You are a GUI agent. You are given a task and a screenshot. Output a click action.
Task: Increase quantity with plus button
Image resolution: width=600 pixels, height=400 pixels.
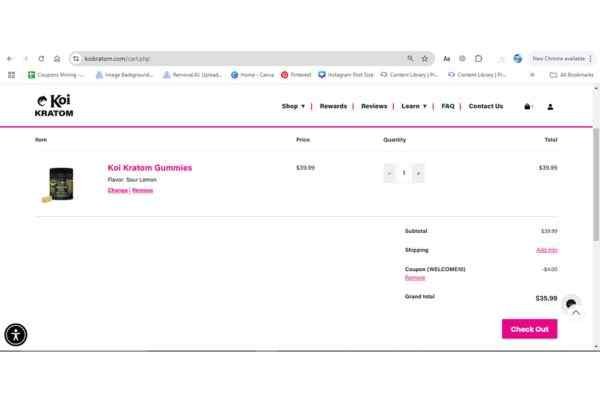coord(419,173)
